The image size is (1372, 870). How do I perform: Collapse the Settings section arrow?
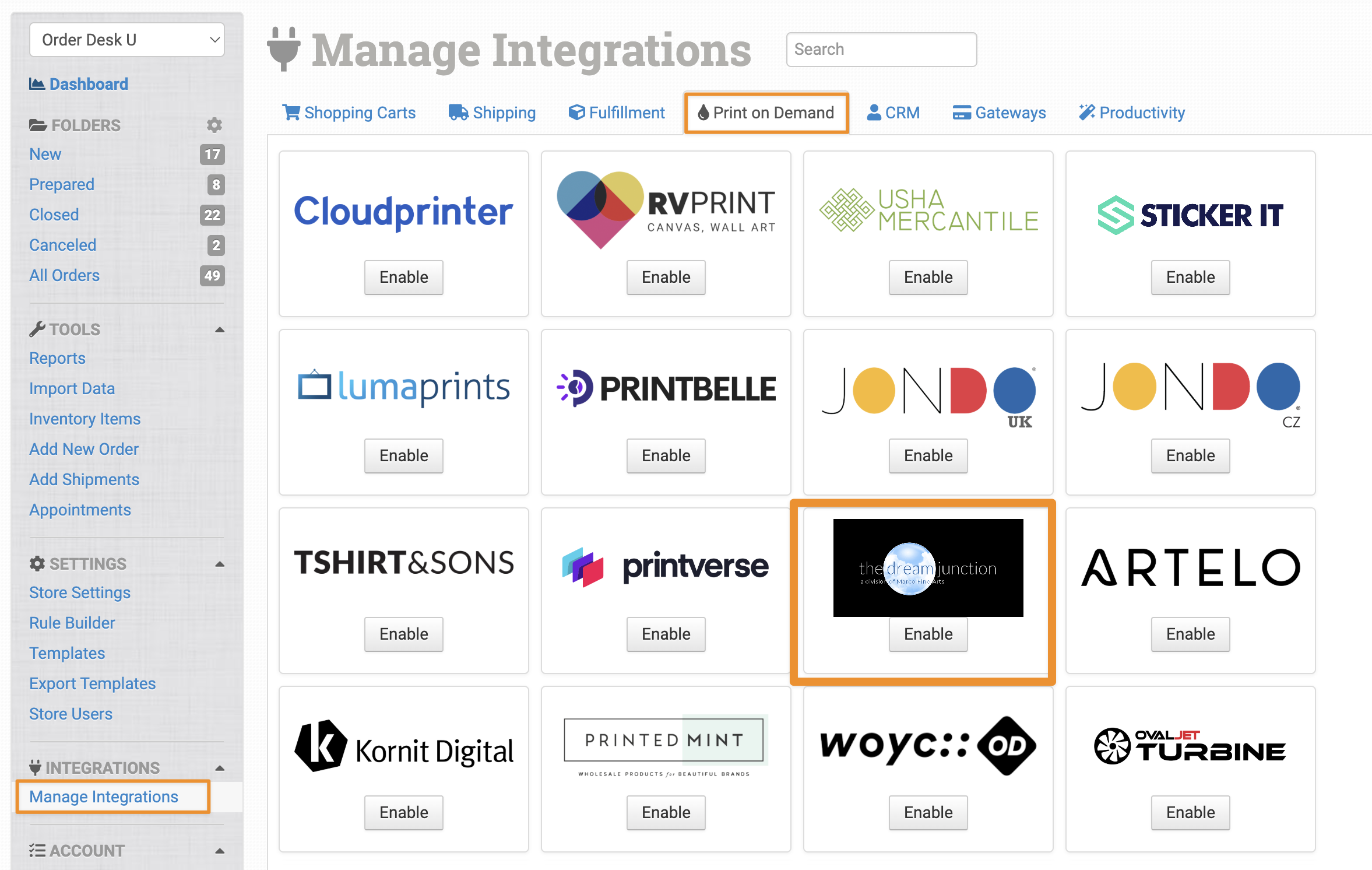(x=220, y=564)
